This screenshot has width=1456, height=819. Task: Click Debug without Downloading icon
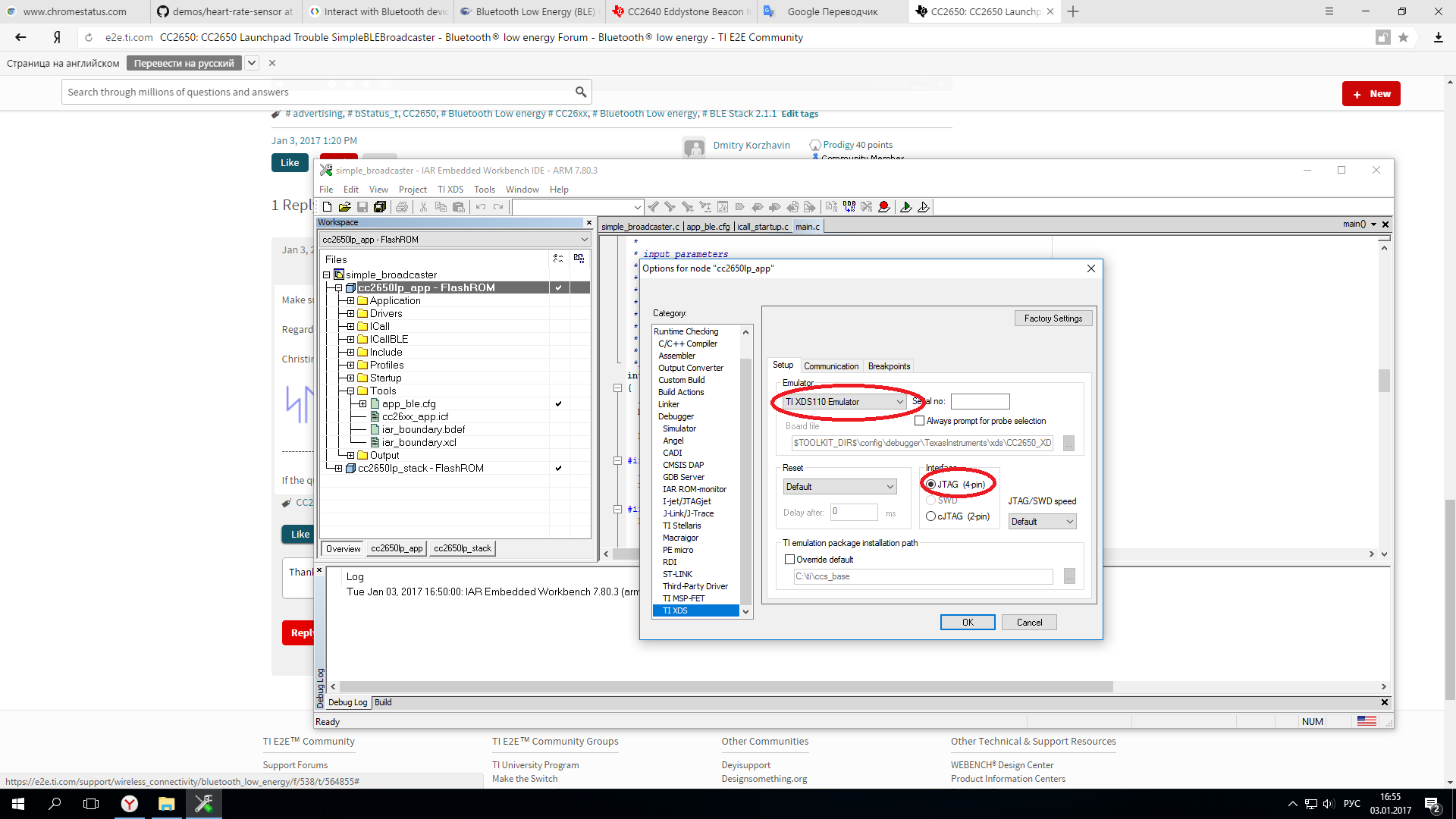tap(924, 207)
